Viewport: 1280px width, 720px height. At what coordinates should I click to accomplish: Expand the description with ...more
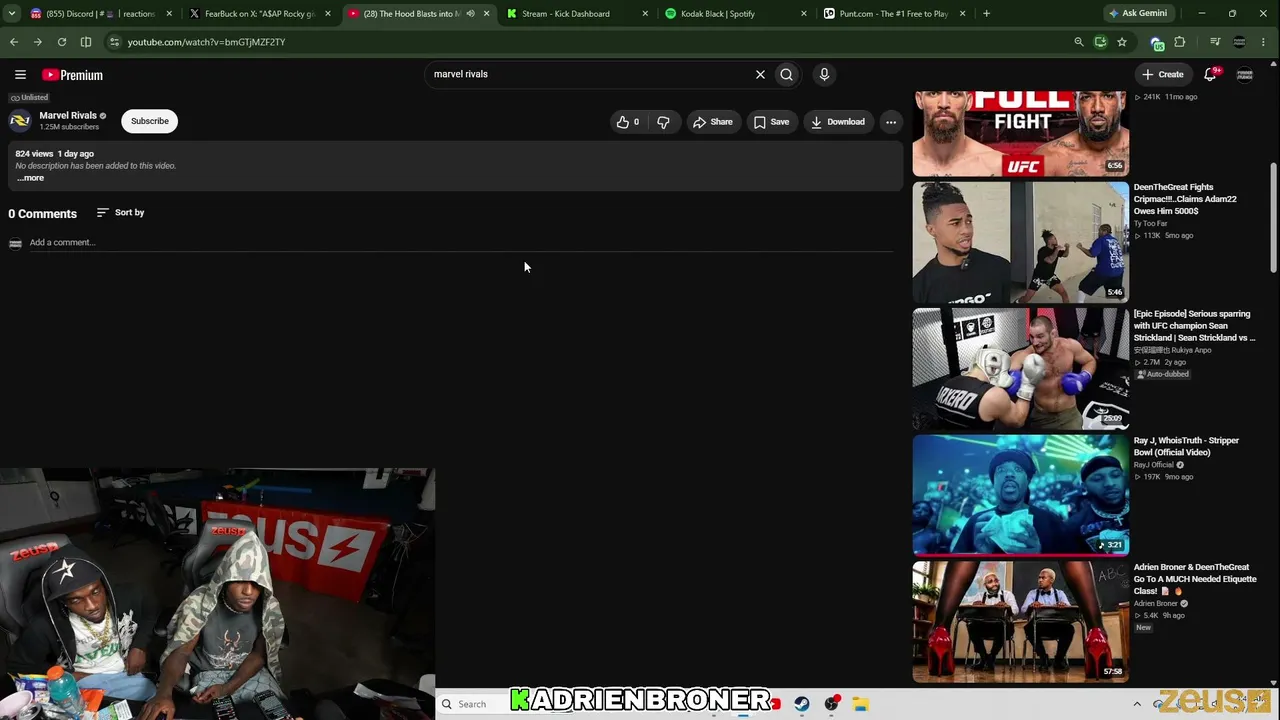coord(30,178)
